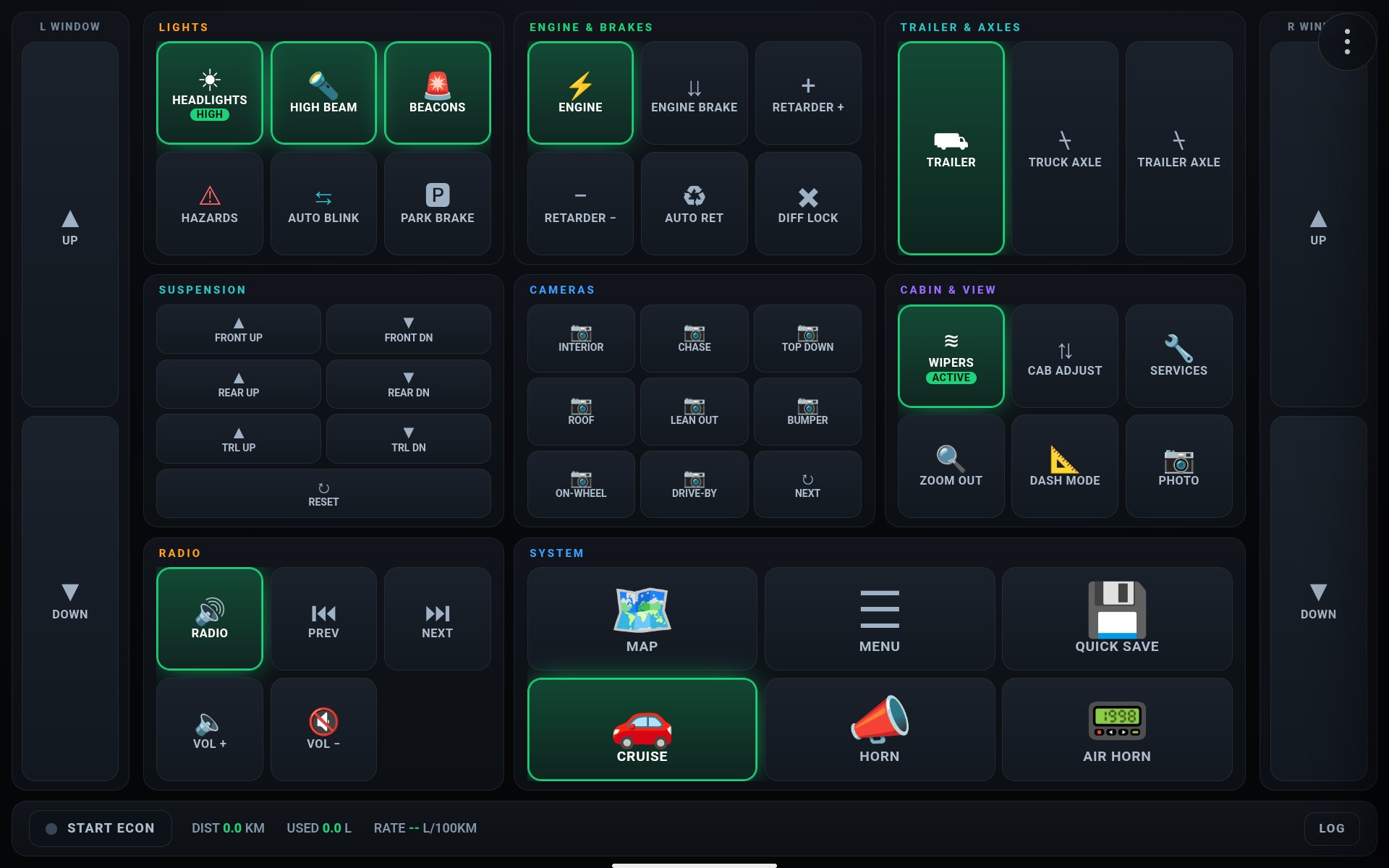
Task: Select the USED 0.0 L readout
Action: pyautogui.click(x=319, y=828)
